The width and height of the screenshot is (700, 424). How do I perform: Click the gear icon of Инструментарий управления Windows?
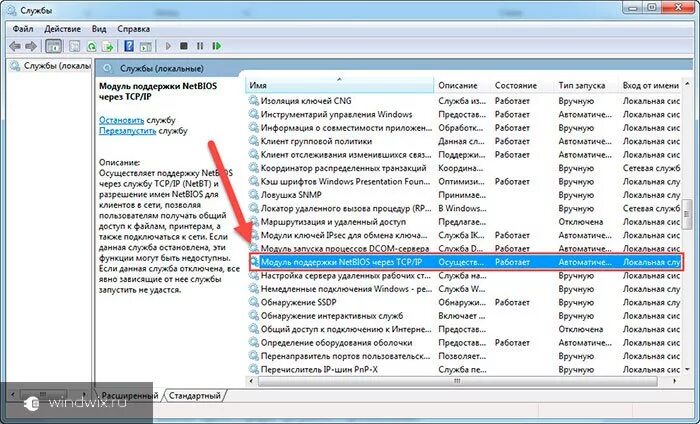tap(254, 114)
